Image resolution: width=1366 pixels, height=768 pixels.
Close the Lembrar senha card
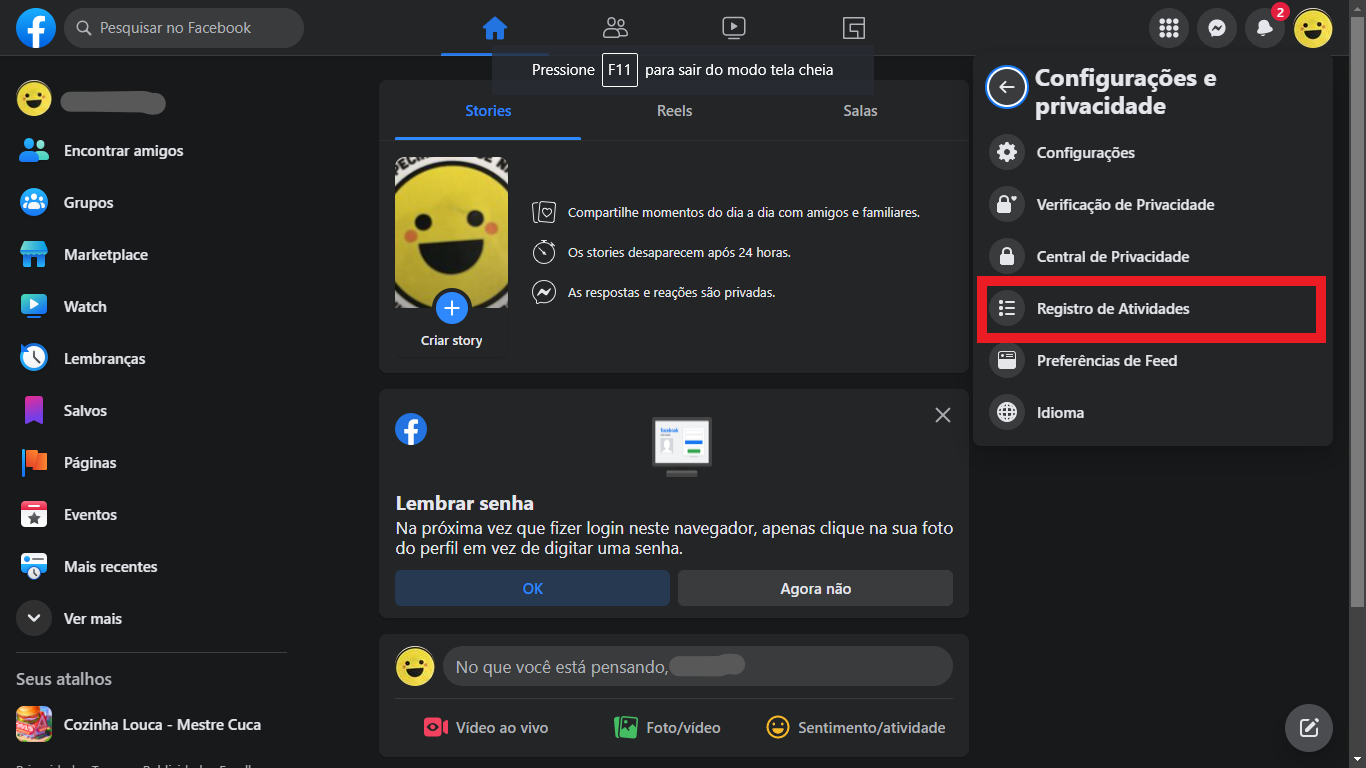[x=942, y=415]
